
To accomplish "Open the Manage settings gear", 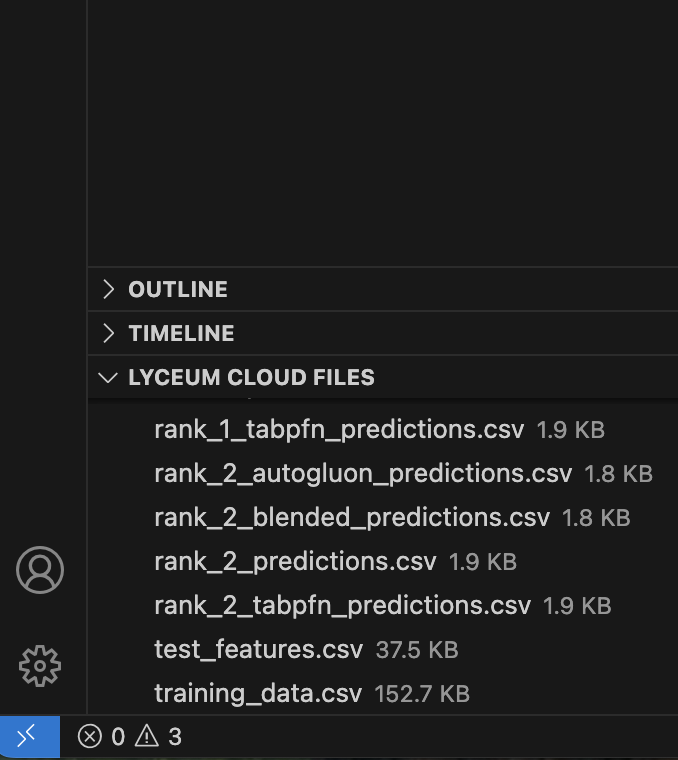I will coord(40,665).
